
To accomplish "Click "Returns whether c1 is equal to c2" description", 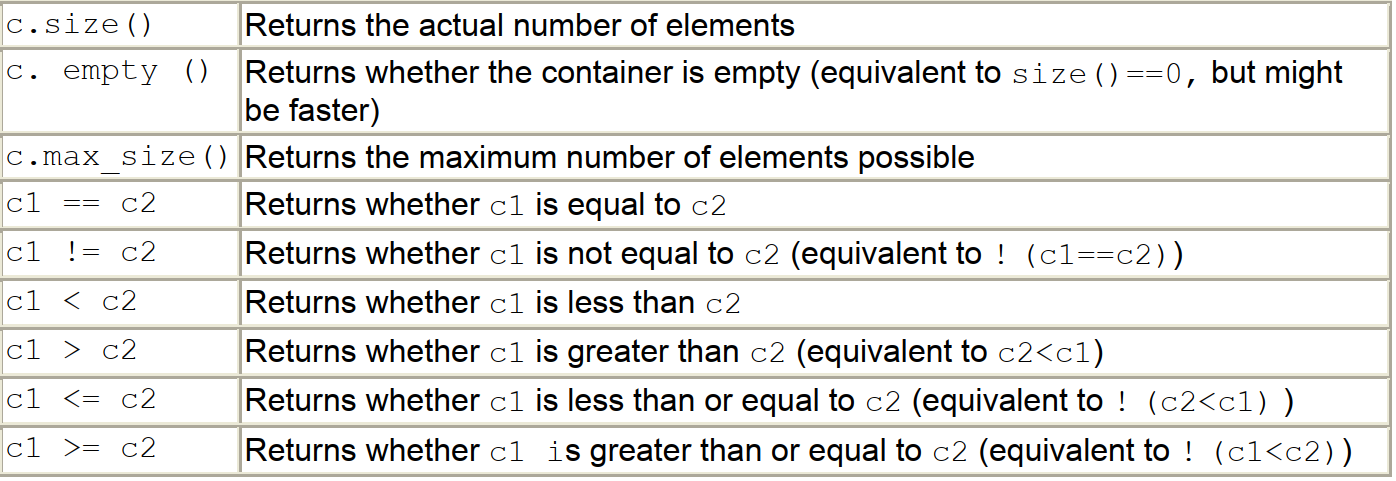I will (486, 205).
